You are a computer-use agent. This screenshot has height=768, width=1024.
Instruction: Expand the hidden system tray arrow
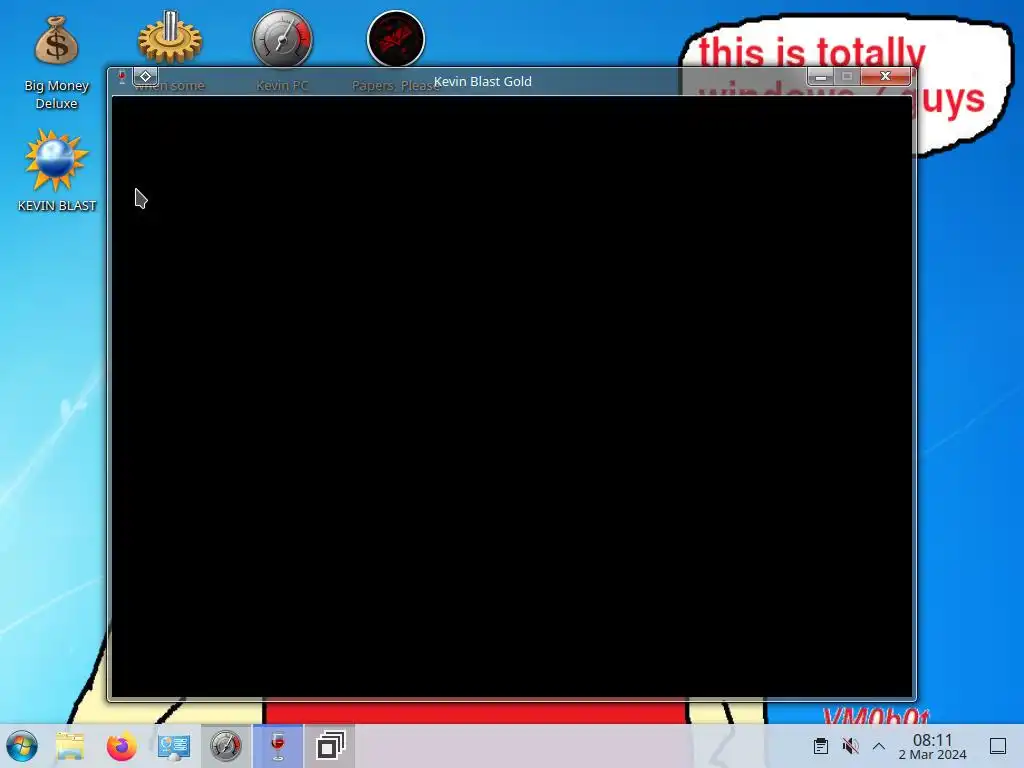[x=879, y=746]
